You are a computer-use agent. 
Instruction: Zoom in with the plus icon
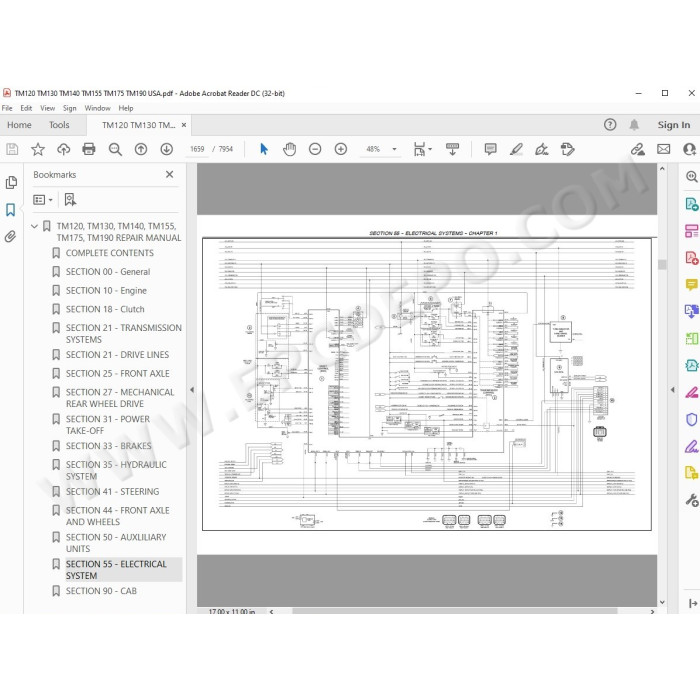click(x=341, y=149)
